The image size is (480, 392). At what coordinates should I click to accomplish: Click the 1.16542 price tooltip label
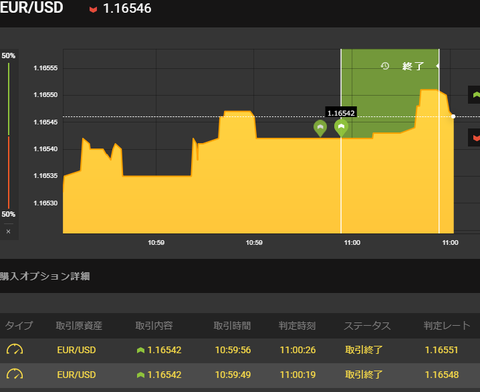(341, 113)
